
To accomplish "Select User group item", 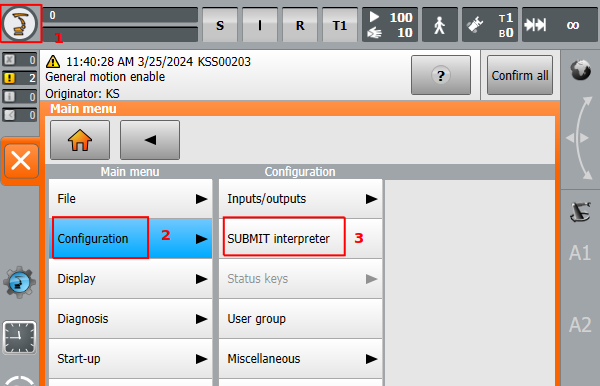I will (x=300, y=319).
